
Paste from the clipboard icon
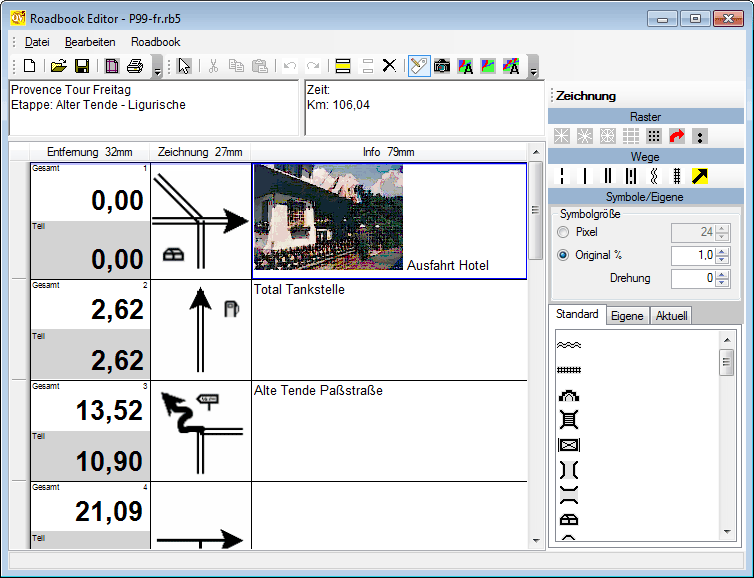(x=260, y=66)
